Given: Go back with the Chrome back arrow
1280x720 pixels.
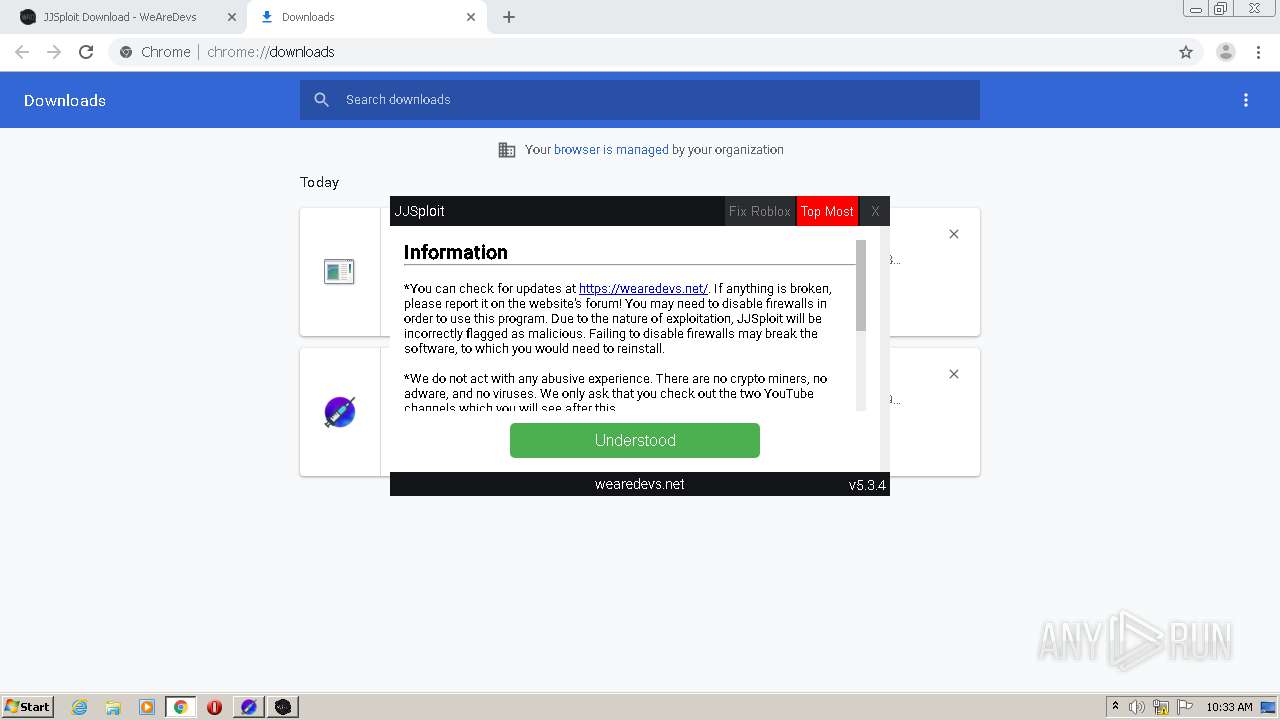Looking at the screenshot, I should pos(22,52).
